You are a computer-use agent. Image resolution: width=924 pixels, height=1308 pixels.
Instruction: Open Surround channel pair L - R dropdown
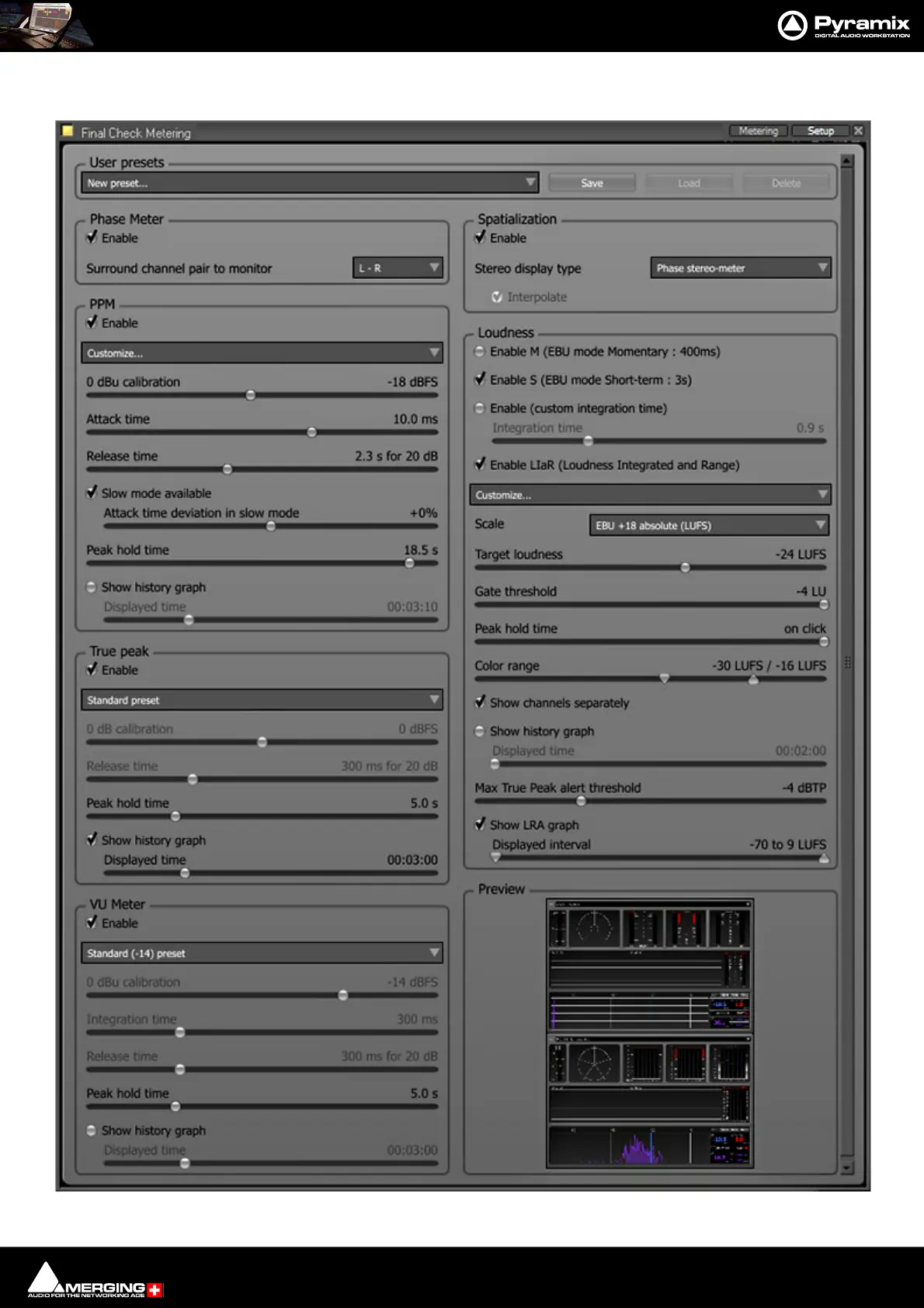click(398, 268)
